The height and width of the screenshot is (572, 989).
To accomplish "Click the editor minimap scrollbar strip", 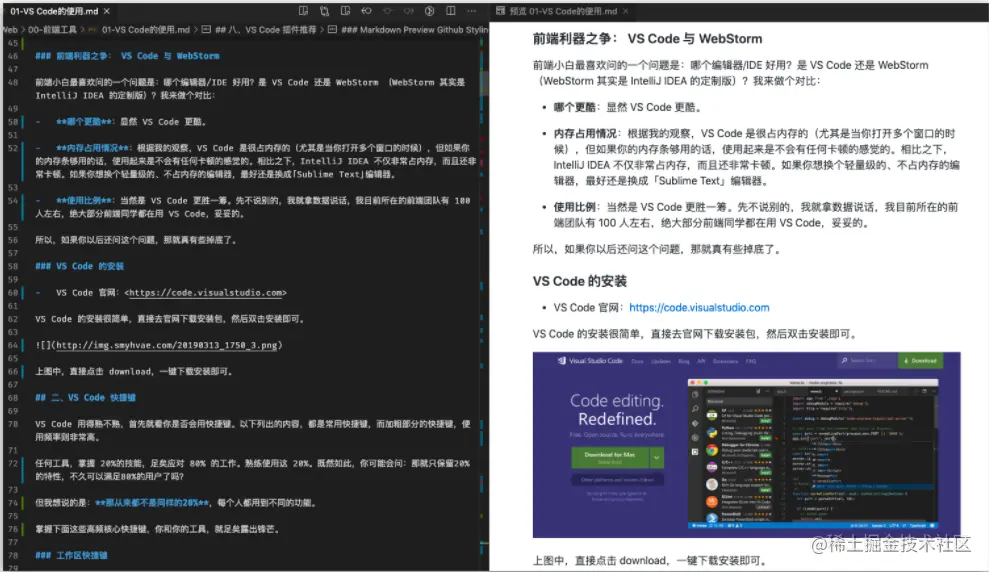I will 484,303.
